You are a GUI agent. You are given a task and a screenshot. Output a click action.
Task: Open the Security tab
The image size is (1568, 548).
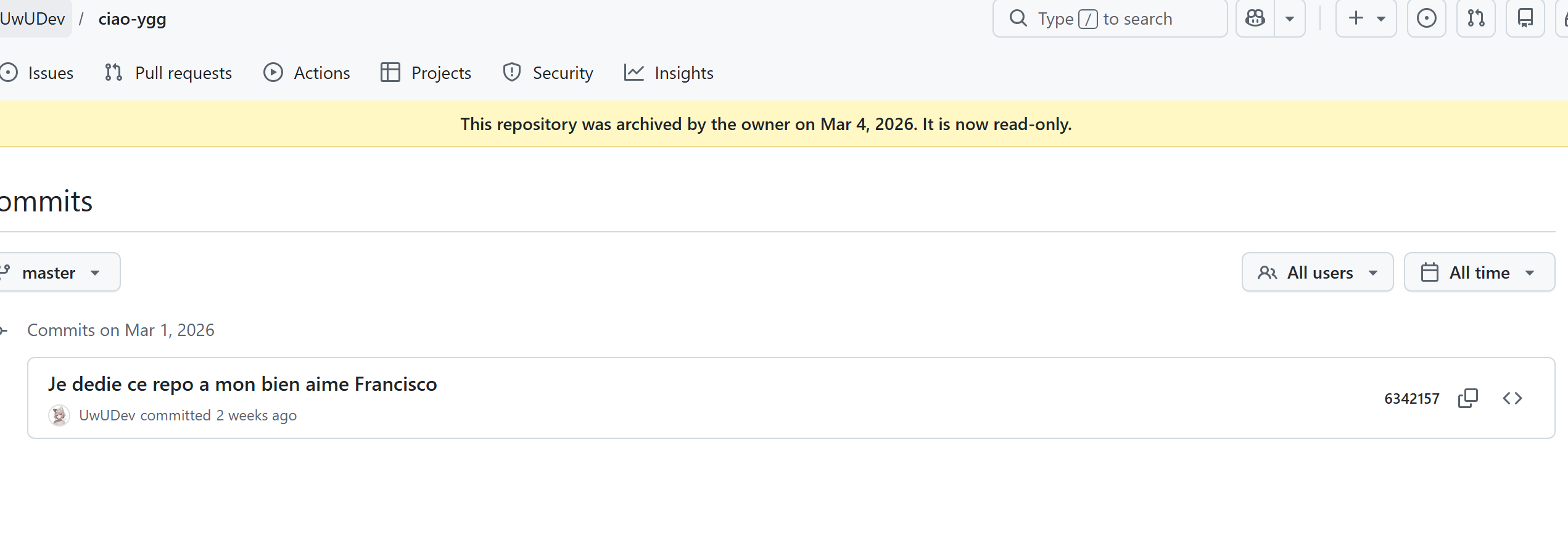548,73
